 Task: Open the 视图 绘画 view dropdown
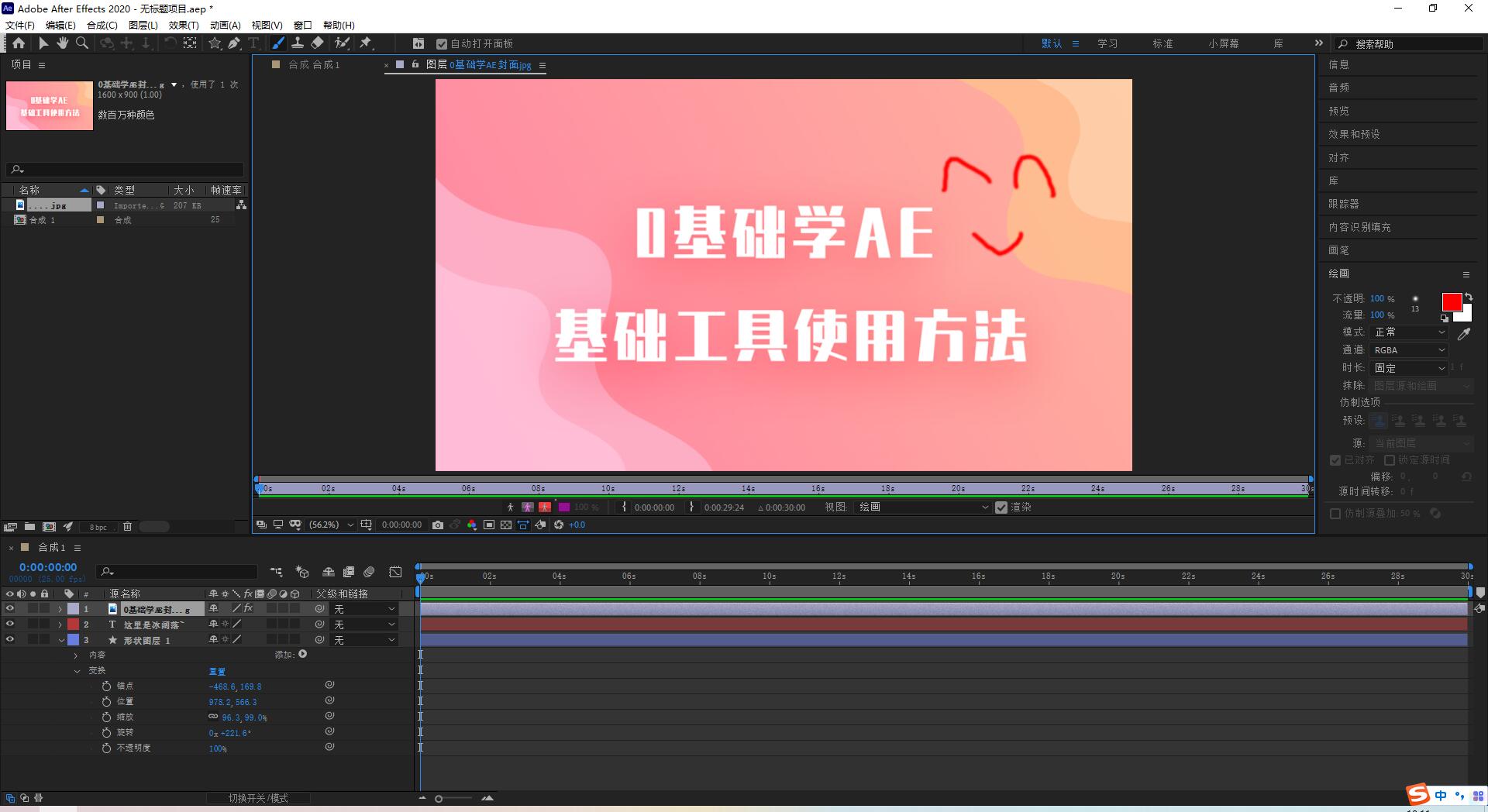coord(923,507)
